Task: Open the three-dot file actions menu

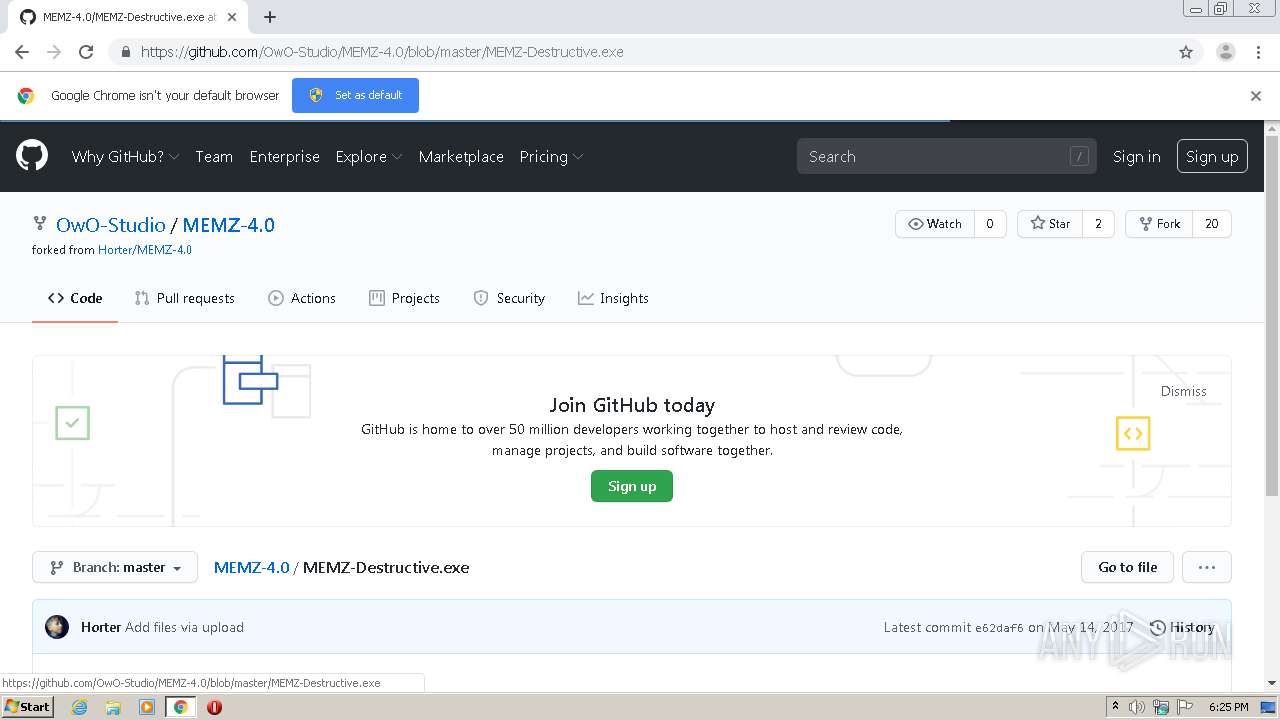Action: (x=1207, y=567)
